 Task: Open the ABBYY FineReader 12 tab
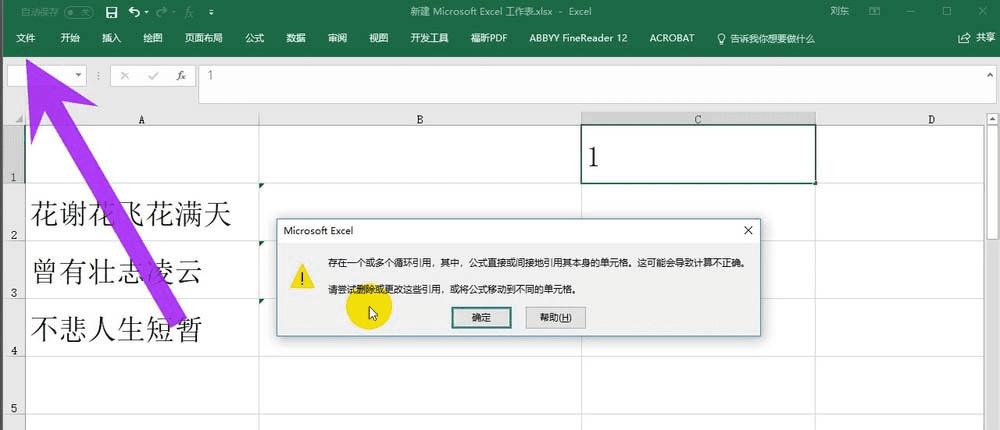click(x=578, y=38)
